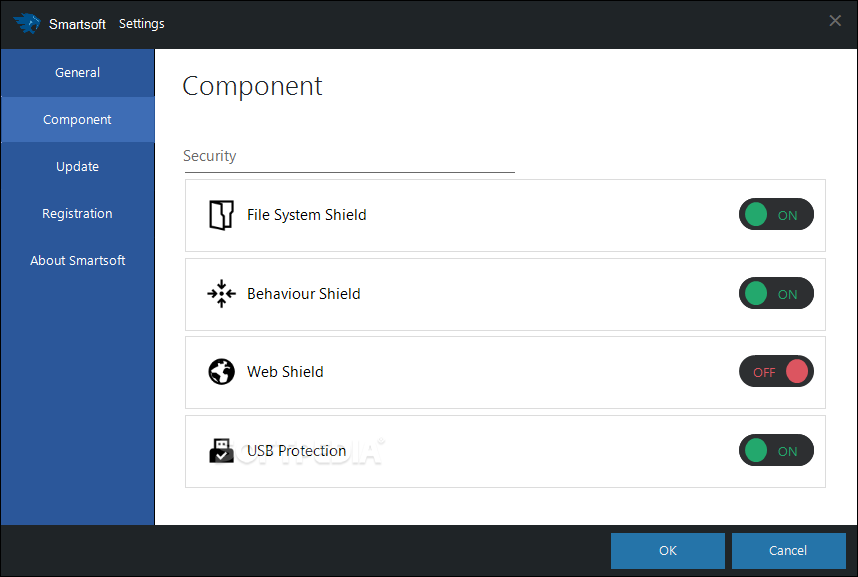Click the USB Protection drive icon
The height and width of the screenshot is (577, 858).
click(221, 451)
